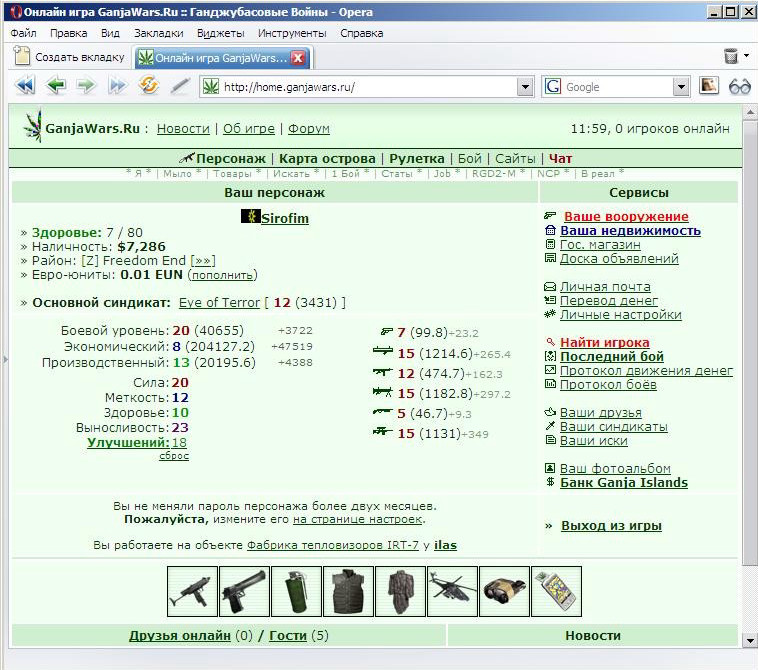Click in the Google search field
758x670 pixels.
tap(618, 87)
